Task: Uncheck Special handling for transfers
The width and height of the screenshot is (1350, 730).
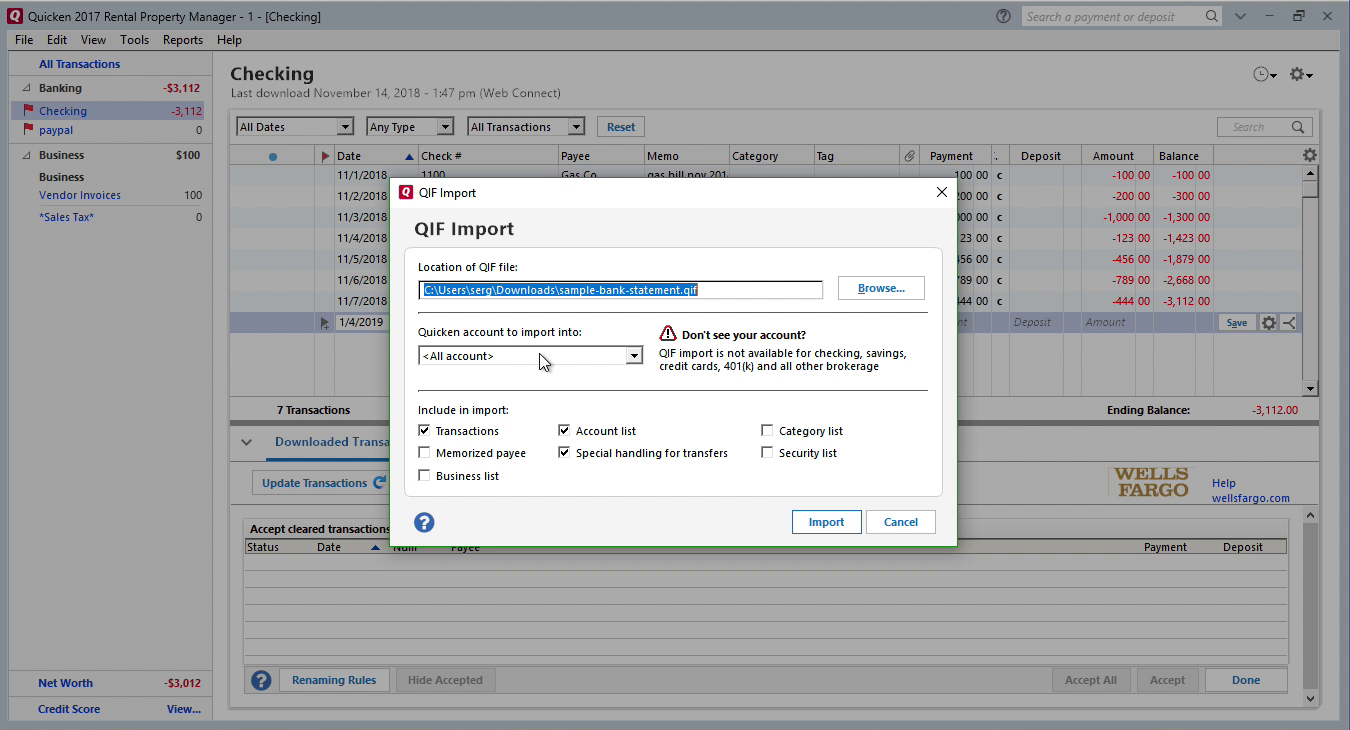Action: (565, 453)
